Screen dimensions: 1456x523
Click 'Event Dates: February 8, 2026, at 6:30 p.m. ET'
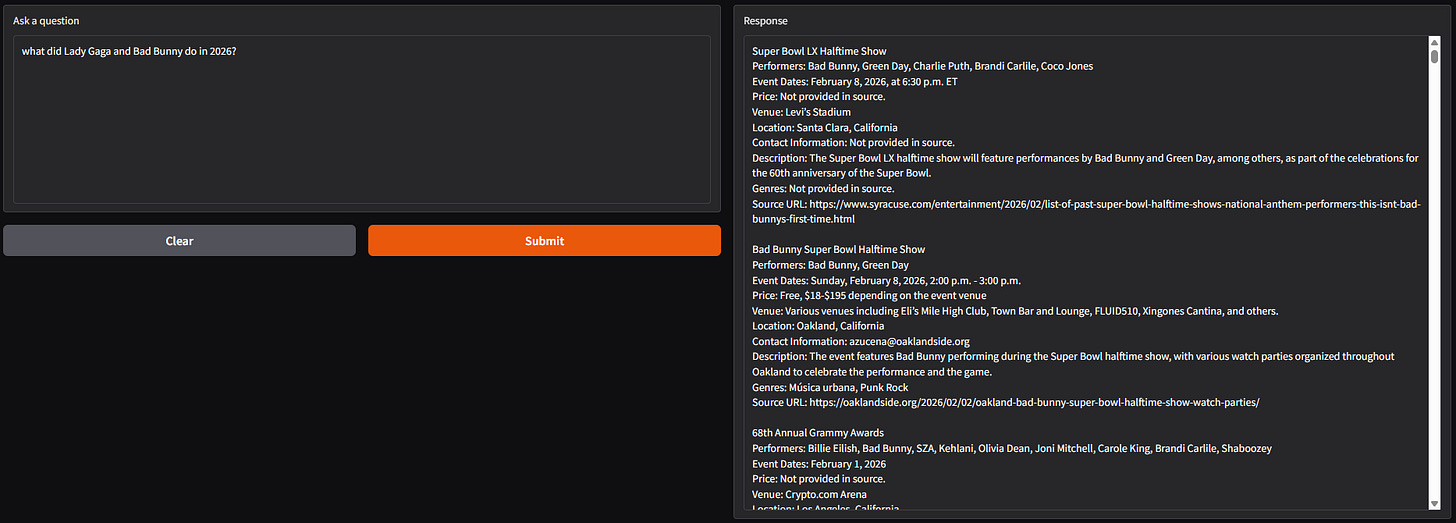855,81
